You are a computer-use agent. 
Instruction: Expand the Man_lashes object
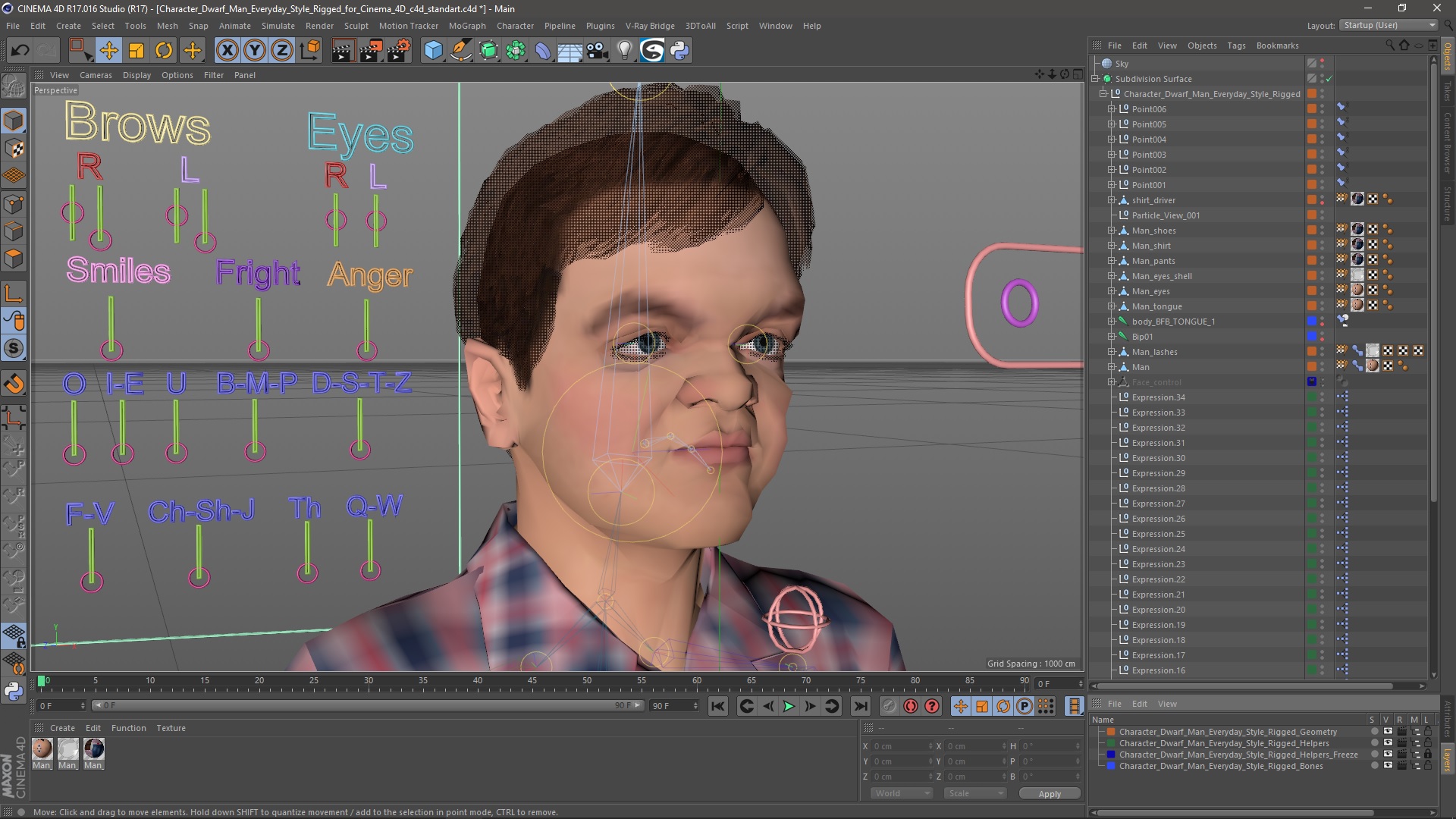click(1112, 352)
